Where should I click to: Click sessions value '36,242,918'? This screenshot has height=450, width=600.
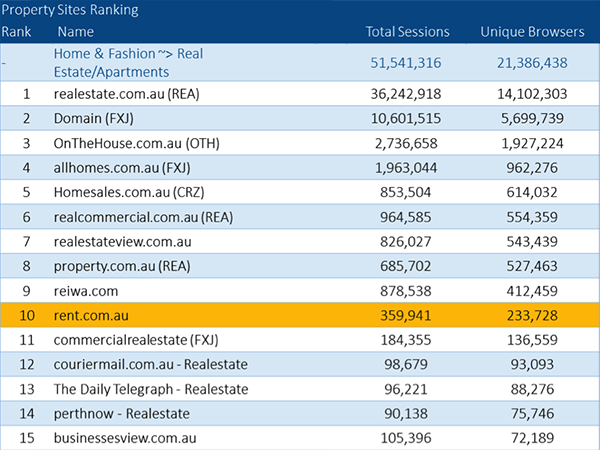[406, 94]
